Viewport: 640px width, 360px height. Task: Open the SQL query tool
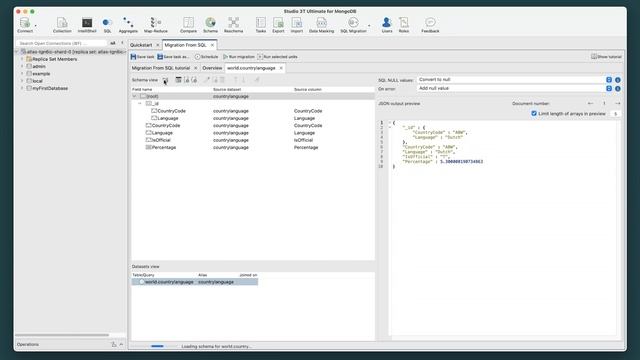(107, 24)
